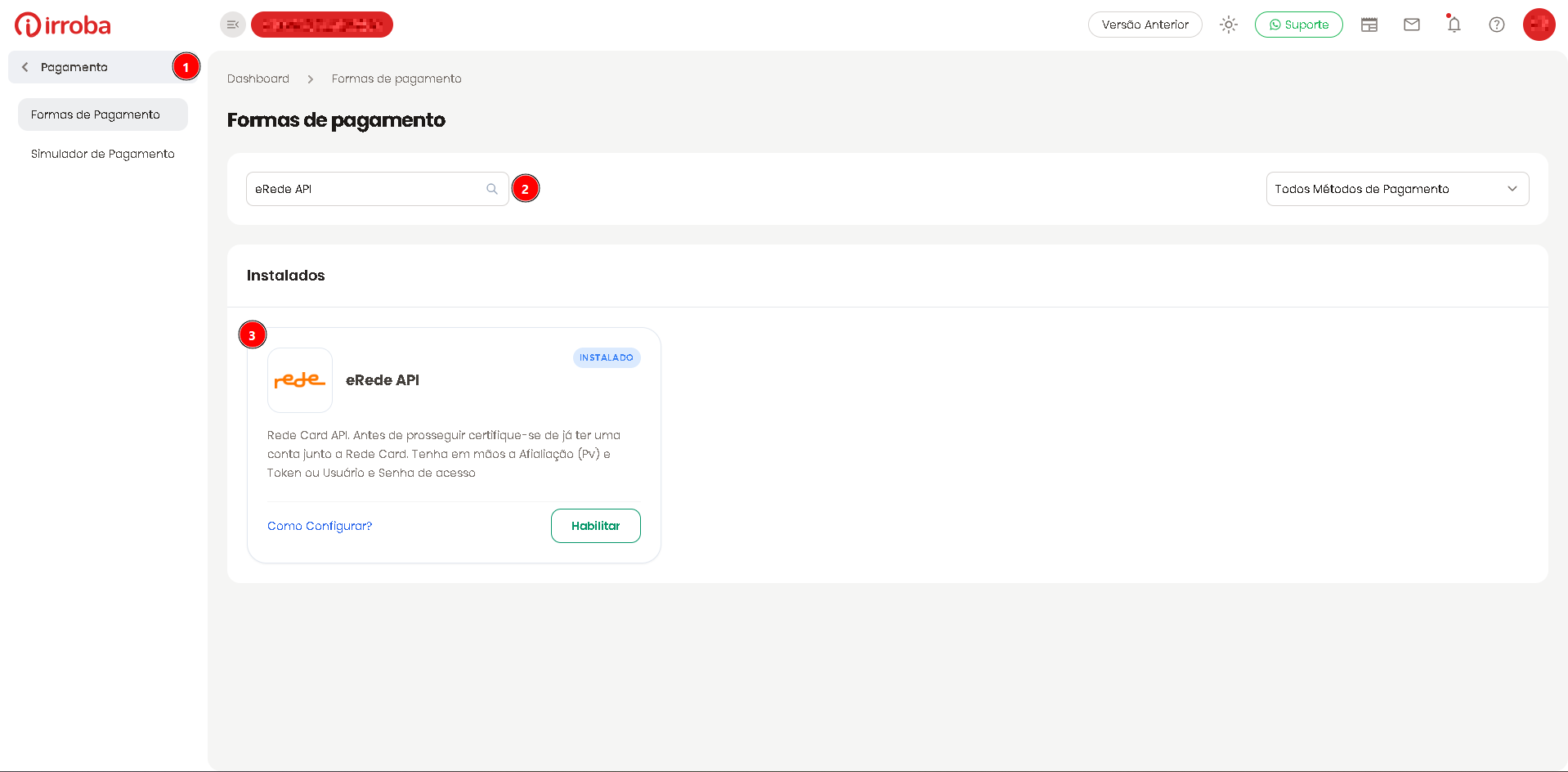Navigate to Dashboard breadcrumb
Viewport: 1568px width, 772px height.
[x=258, y=79]
